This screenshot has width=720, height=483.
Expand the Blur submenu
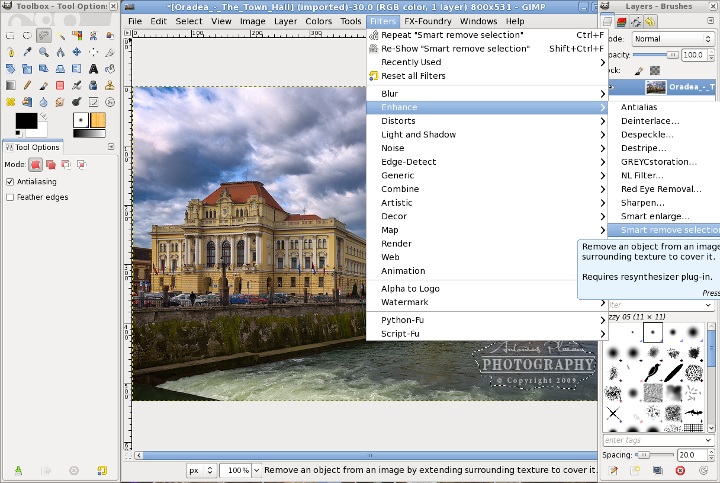pyautogui.click(x=487, y=94)
